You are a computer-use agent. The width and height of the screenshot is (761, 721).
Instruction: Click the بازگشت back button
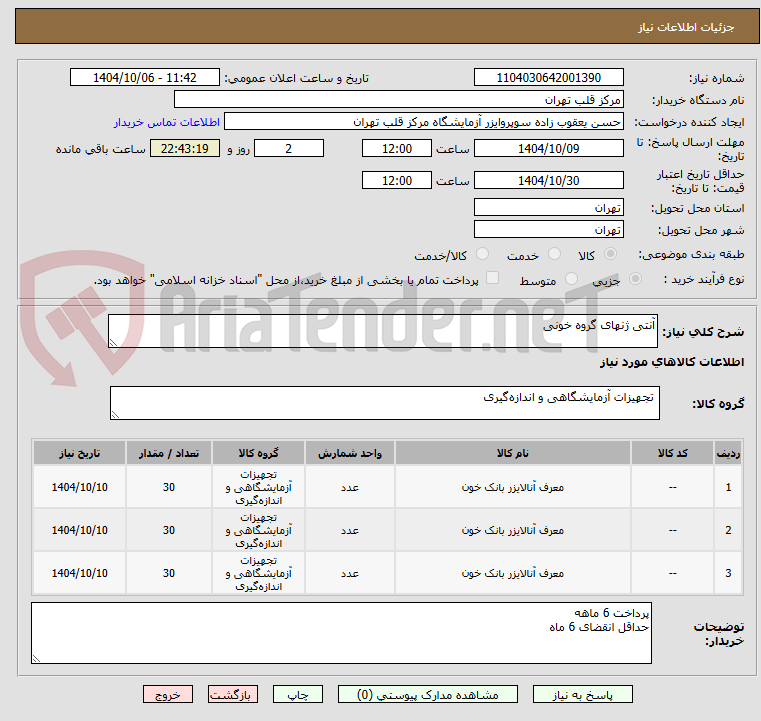click(232, 694)
